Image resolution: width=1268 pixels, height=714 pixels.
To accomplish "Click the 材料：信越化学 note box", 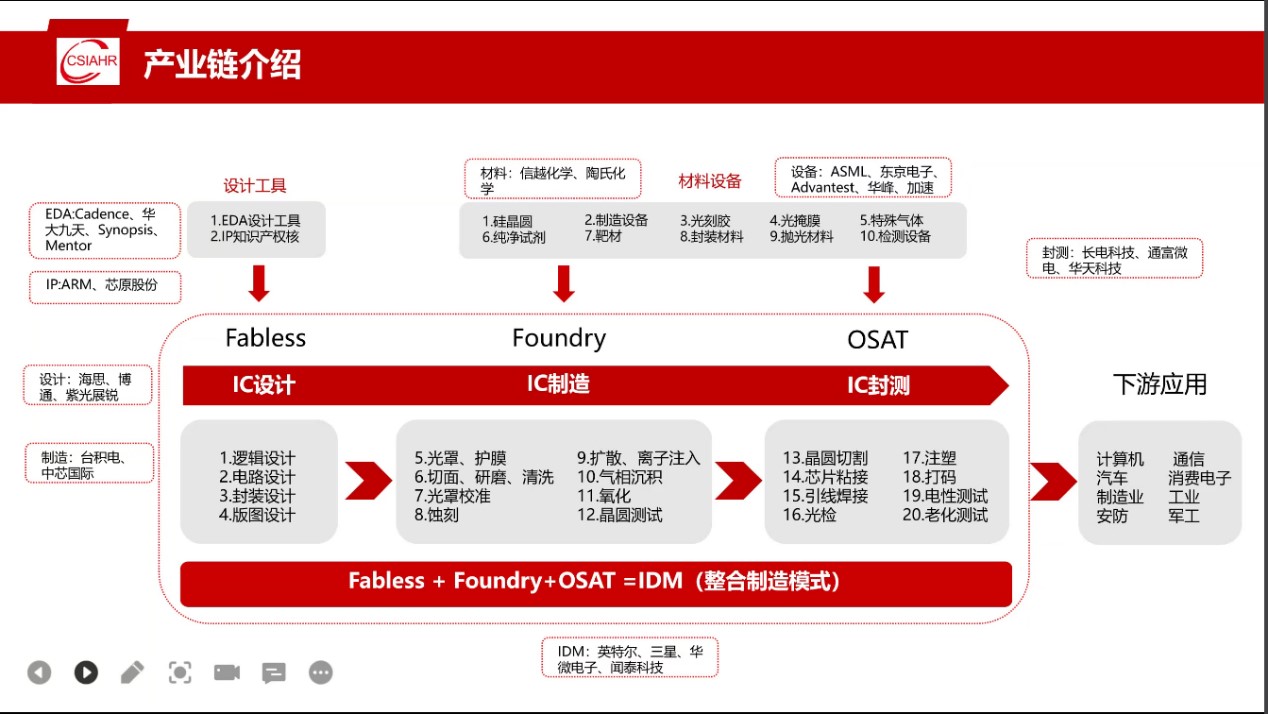I will (553, 179).
